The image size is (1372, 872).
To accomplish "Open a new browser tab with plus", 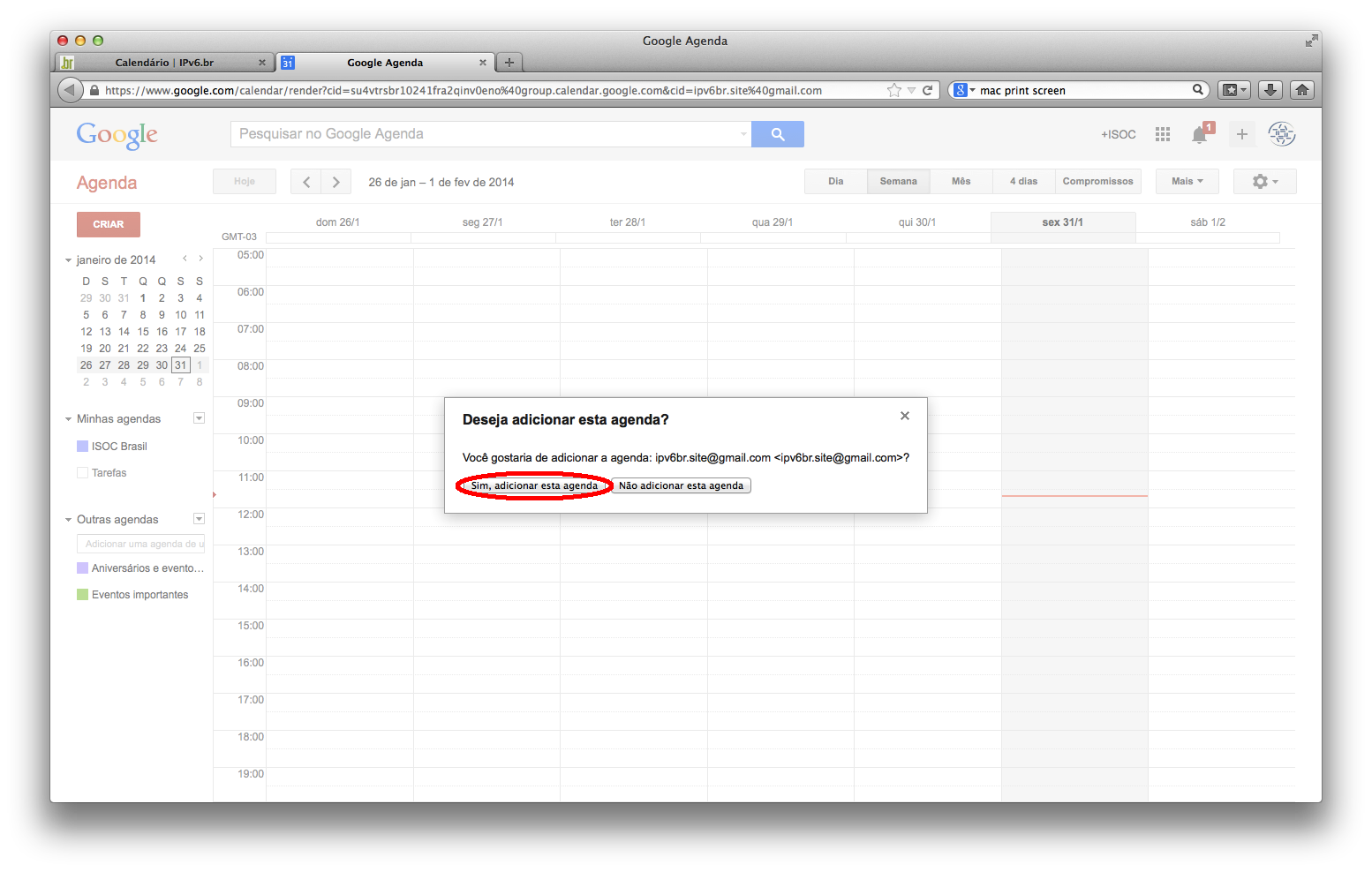I will (509, 63).
